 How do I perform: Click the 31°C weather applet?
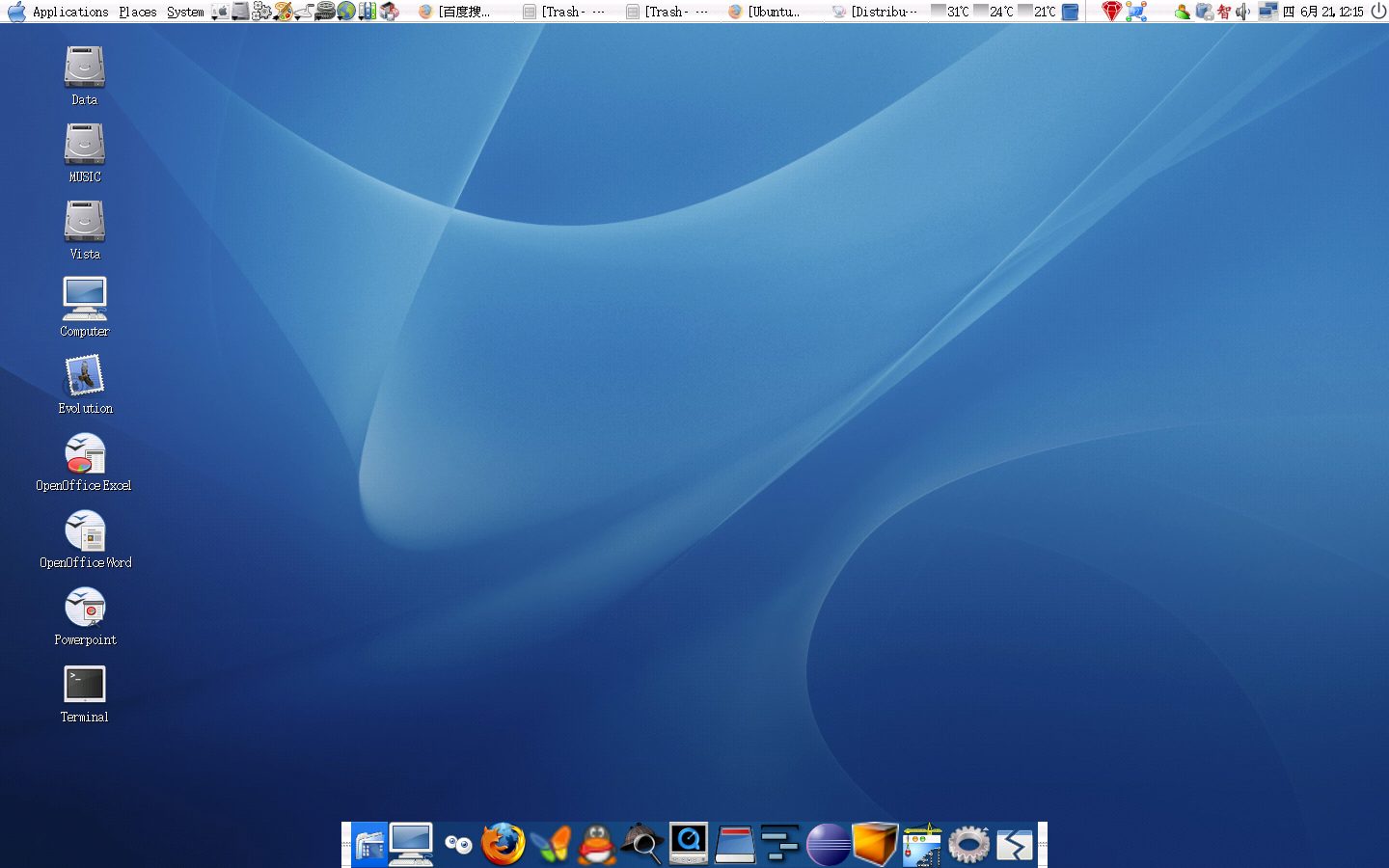[950, 12]
